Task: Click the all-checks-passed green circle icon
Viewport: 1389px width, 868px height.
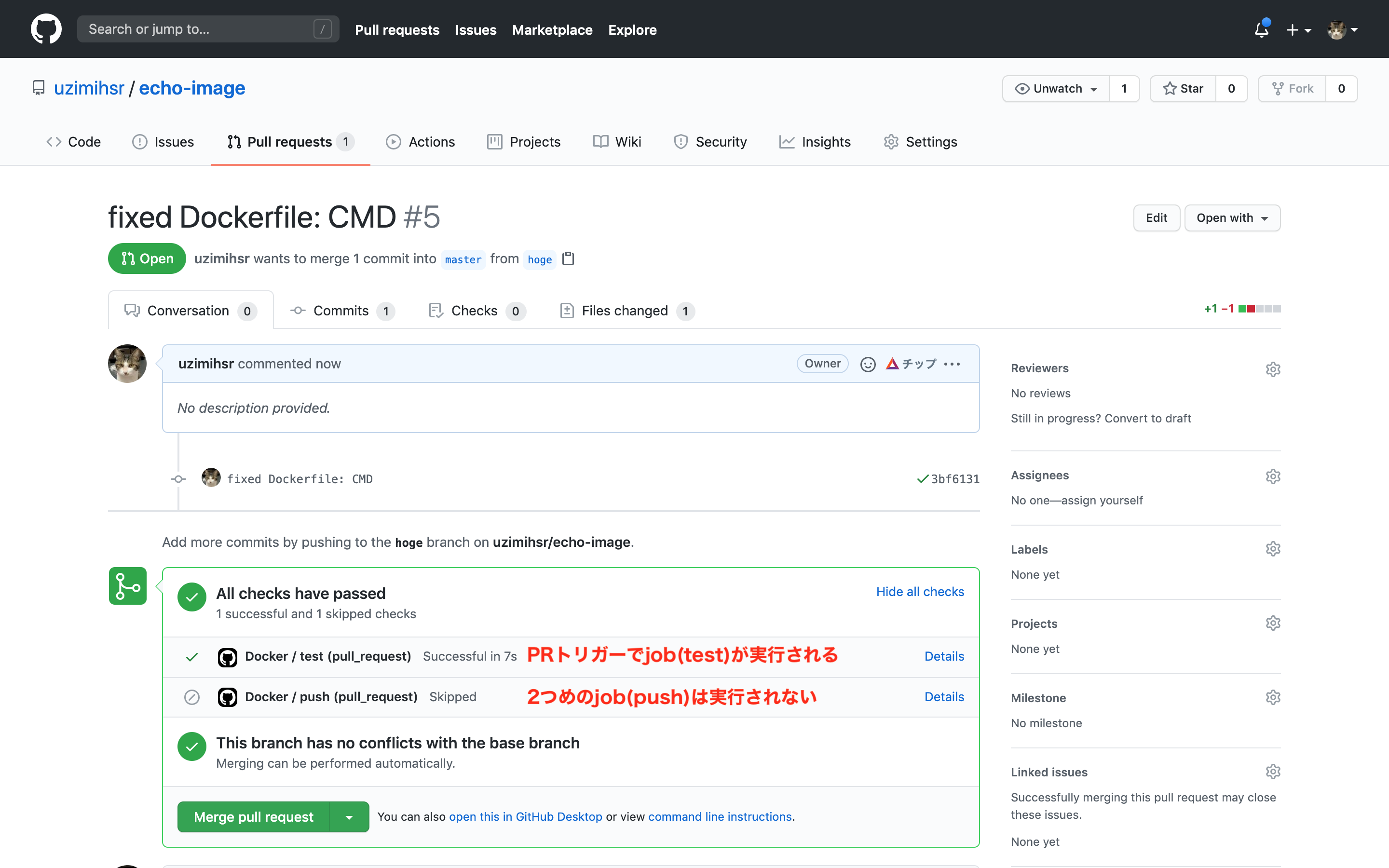Action: pyautogui.click(x=191, y=597)
